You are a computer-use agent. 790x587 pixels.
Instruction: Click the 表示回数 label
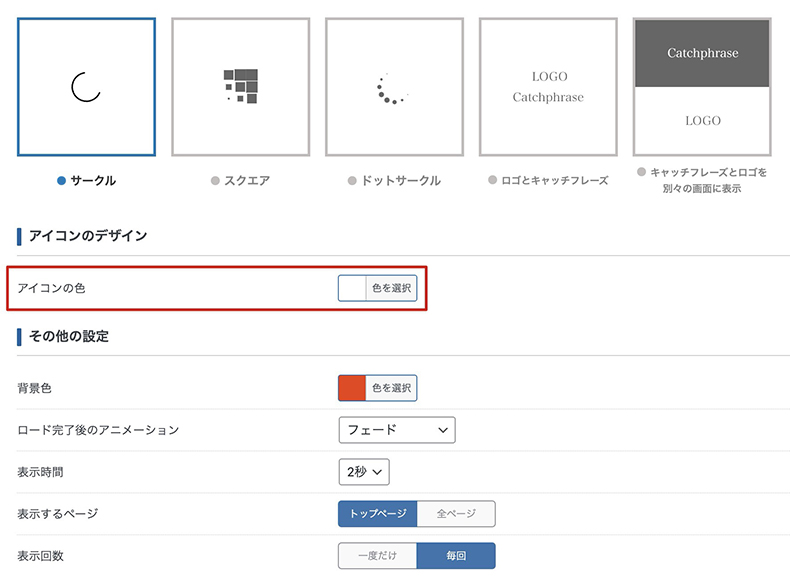tap(40, 556)
